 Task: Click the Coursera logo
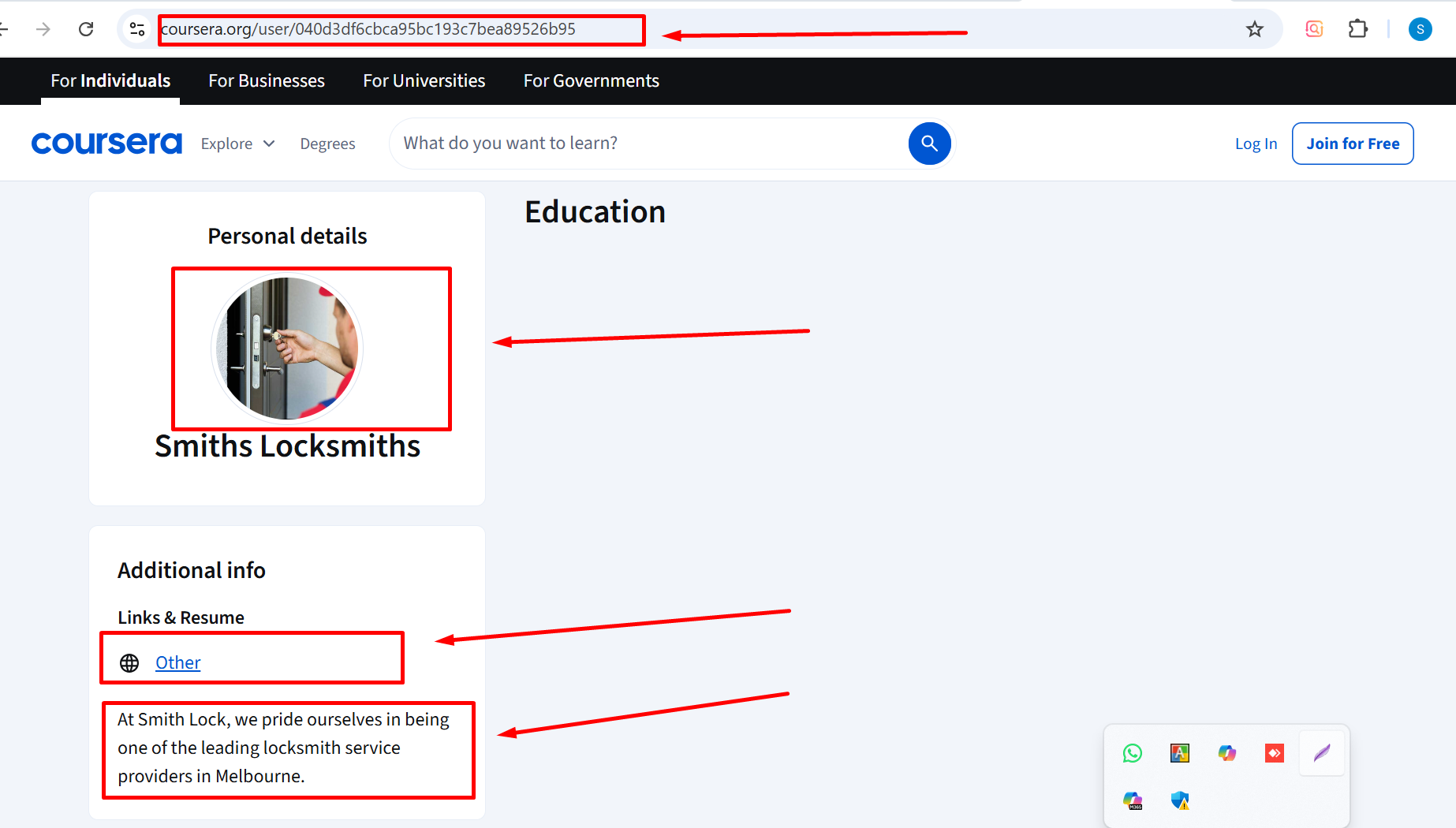click(x=106, y=144)
